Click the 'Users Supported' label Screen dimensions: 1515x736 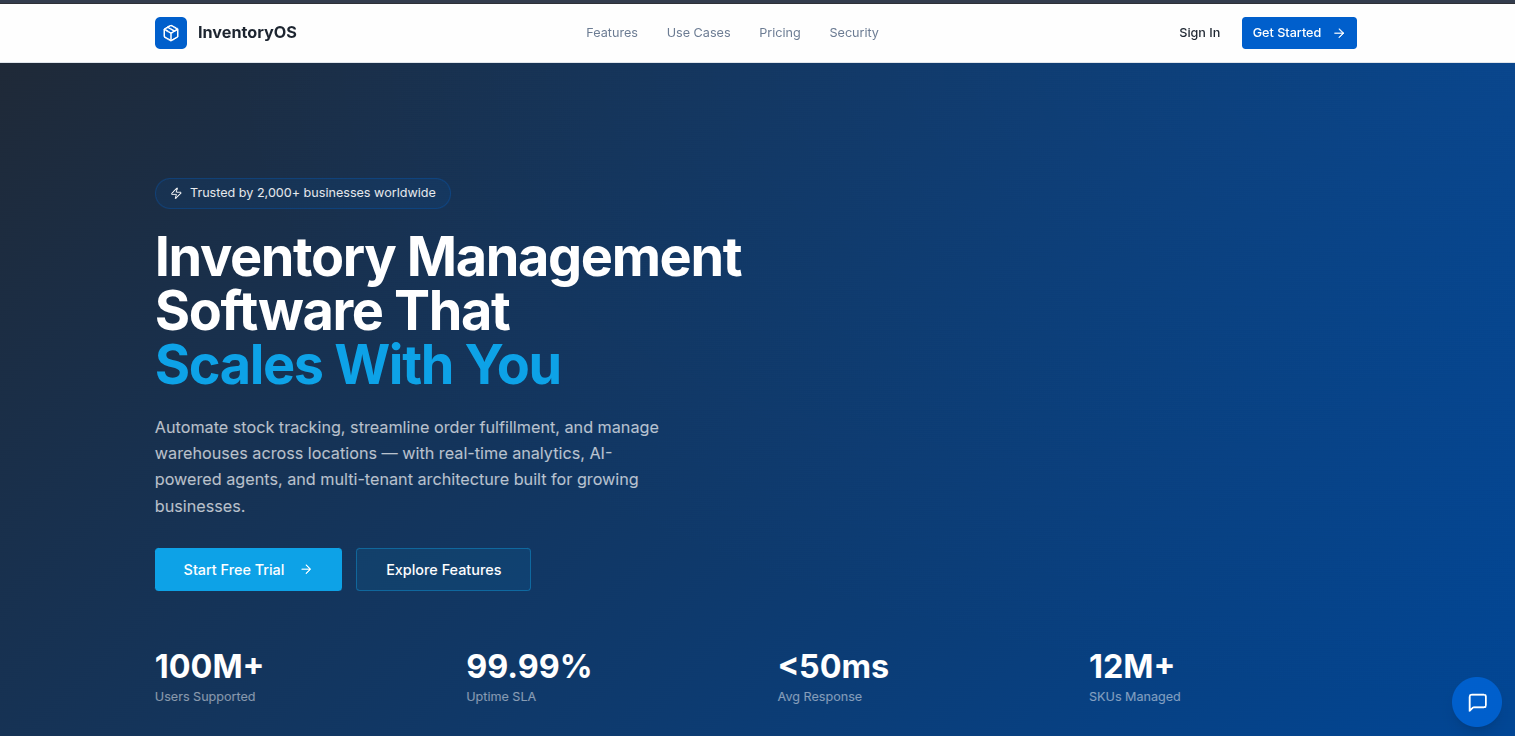tap(205, 697)
